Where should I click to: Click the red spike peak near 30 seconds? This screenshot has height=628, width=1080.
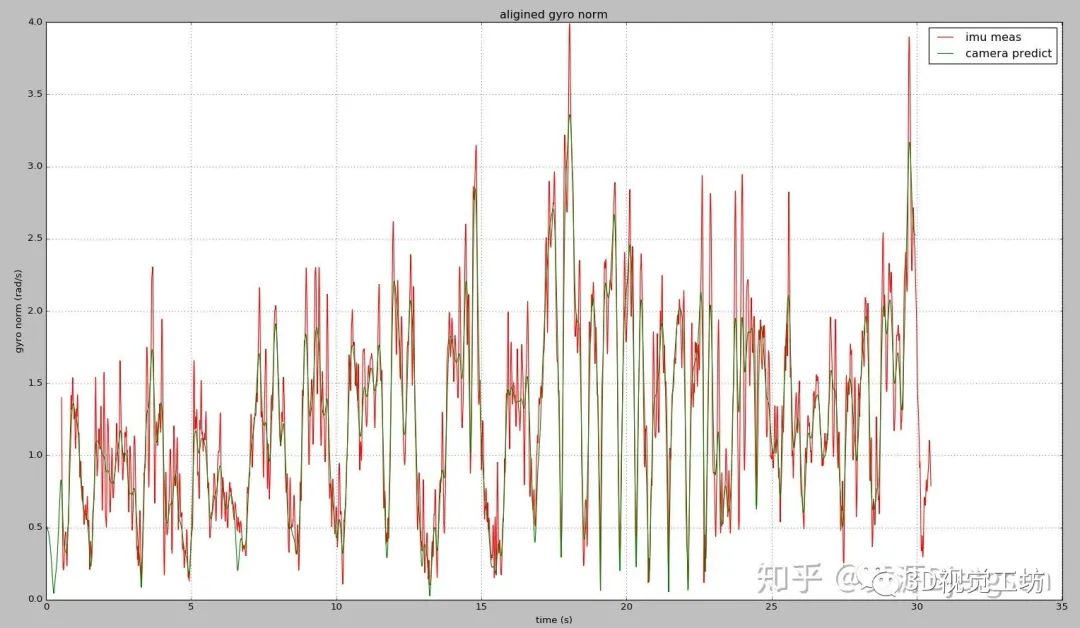[x=909, y=39]
